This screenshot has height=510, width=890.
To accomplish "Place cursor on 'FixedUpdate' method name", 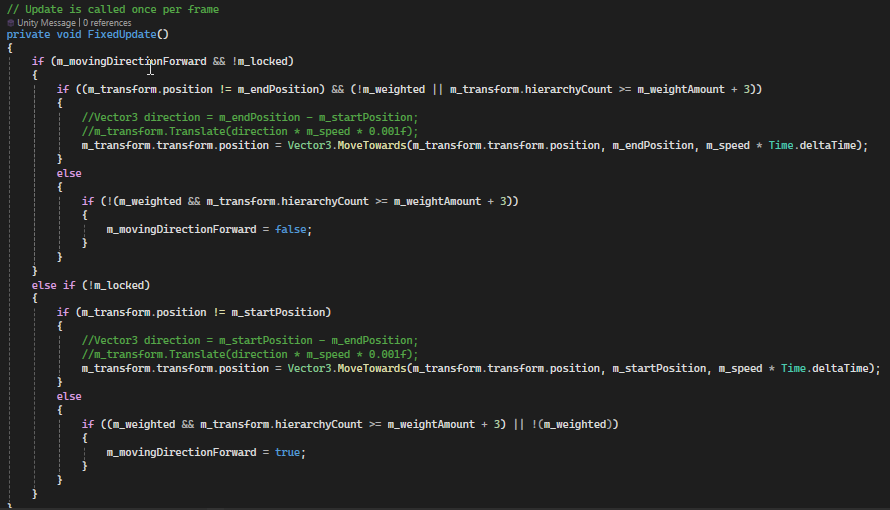I will click(122, 34).
